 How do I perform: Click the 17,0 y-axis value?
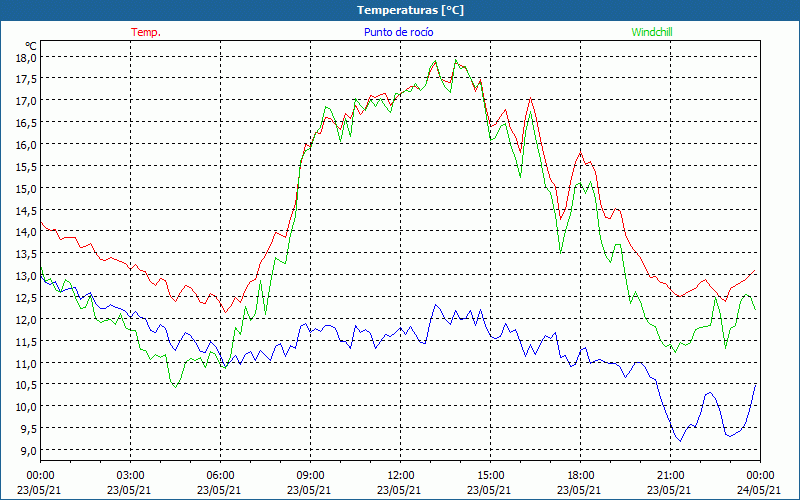[x=26, y=101]
